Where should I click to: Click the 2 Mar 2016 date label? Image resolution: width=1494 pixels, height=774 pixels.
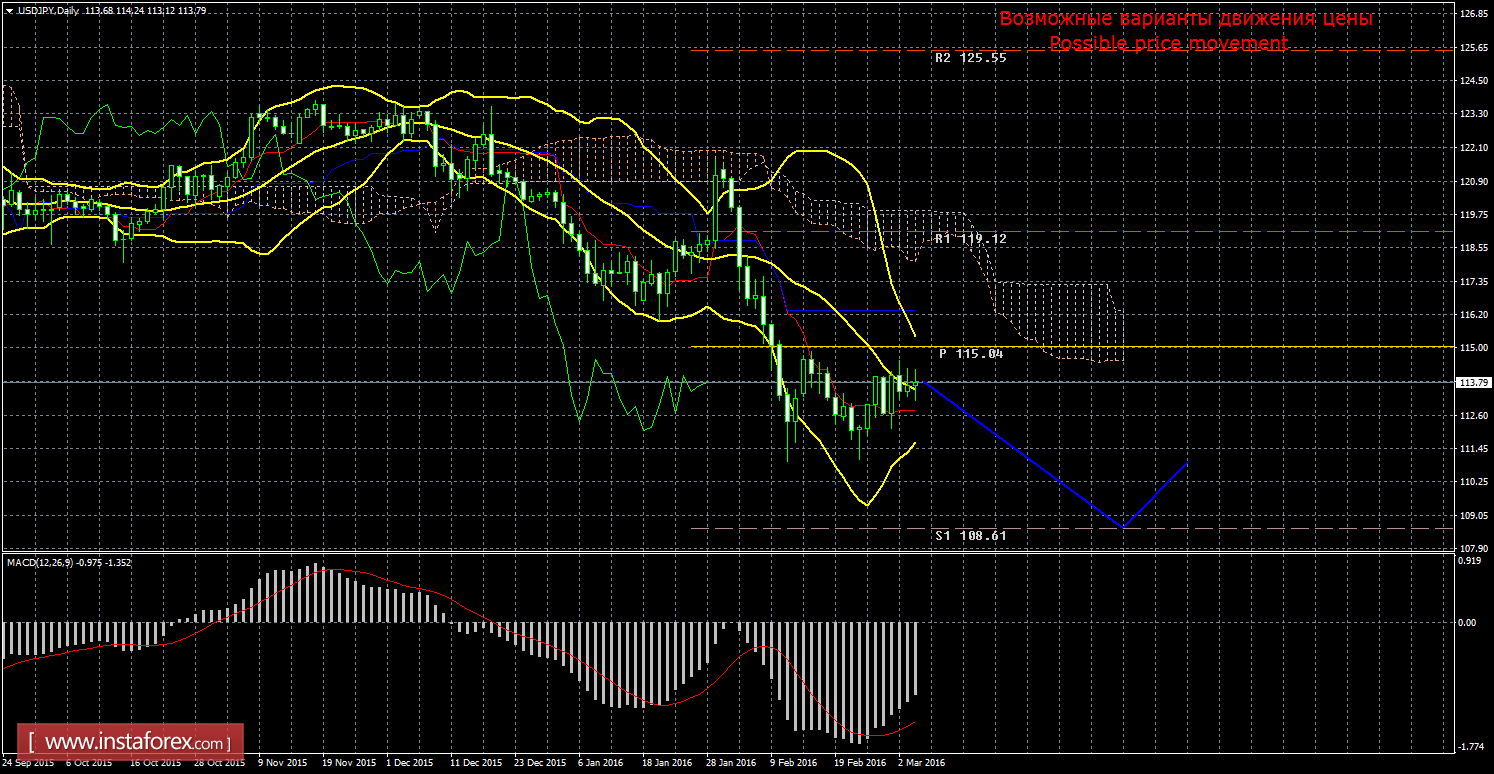coord(922,762)
